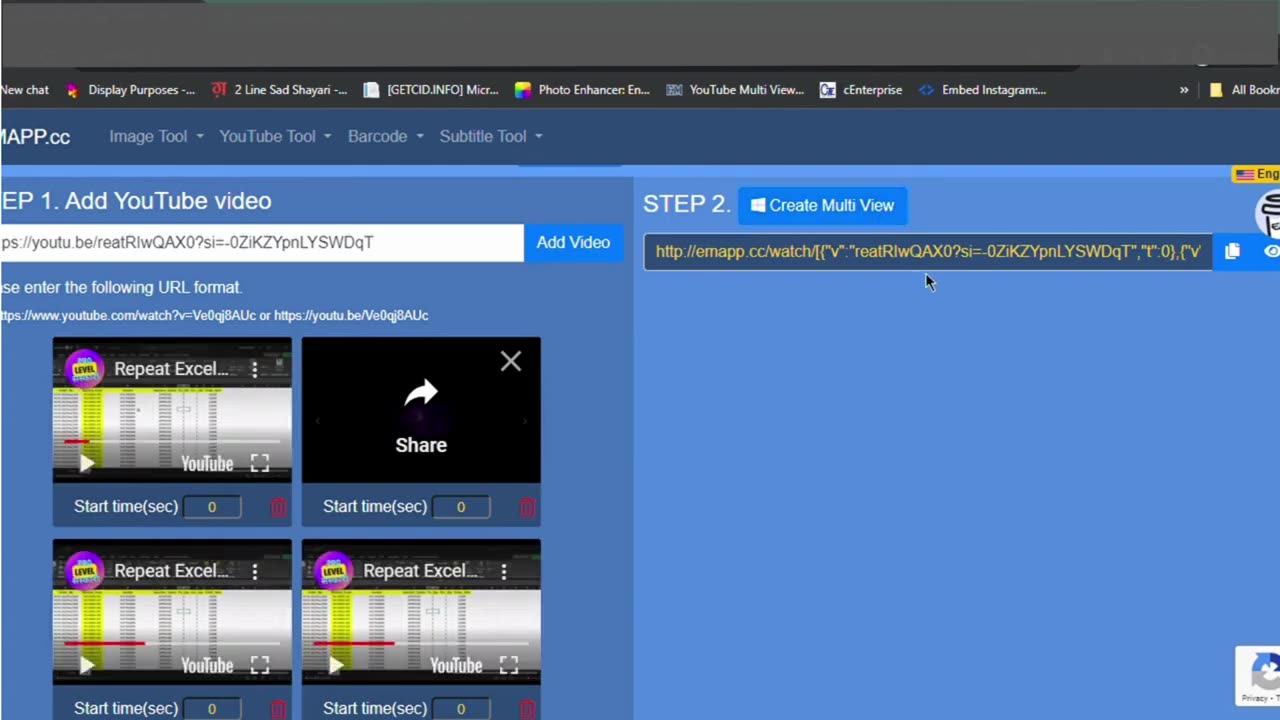The height and width of the screenshot is (720, 1280).
Task: Click the Share arrow icon on second video
Action: point(421,395)
